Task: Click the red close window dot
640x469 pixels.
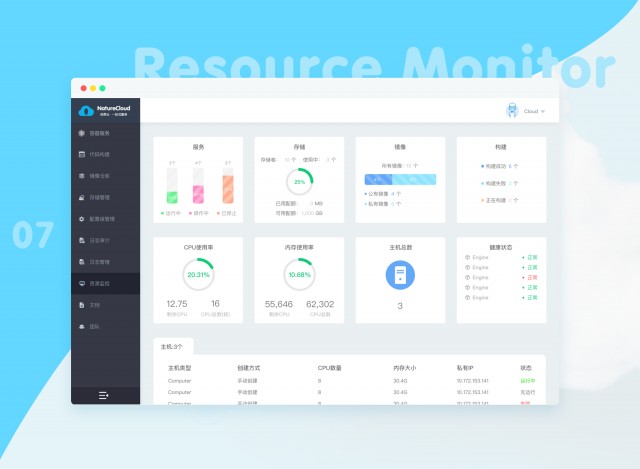Action: click(x=83, y=88)
